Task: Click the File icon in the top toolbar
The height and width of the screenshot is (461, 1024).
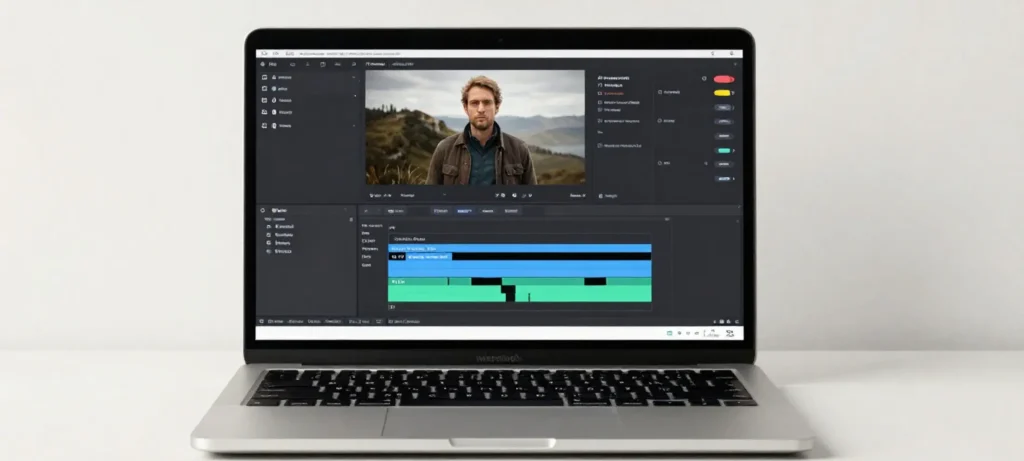Action: (262, 64)
